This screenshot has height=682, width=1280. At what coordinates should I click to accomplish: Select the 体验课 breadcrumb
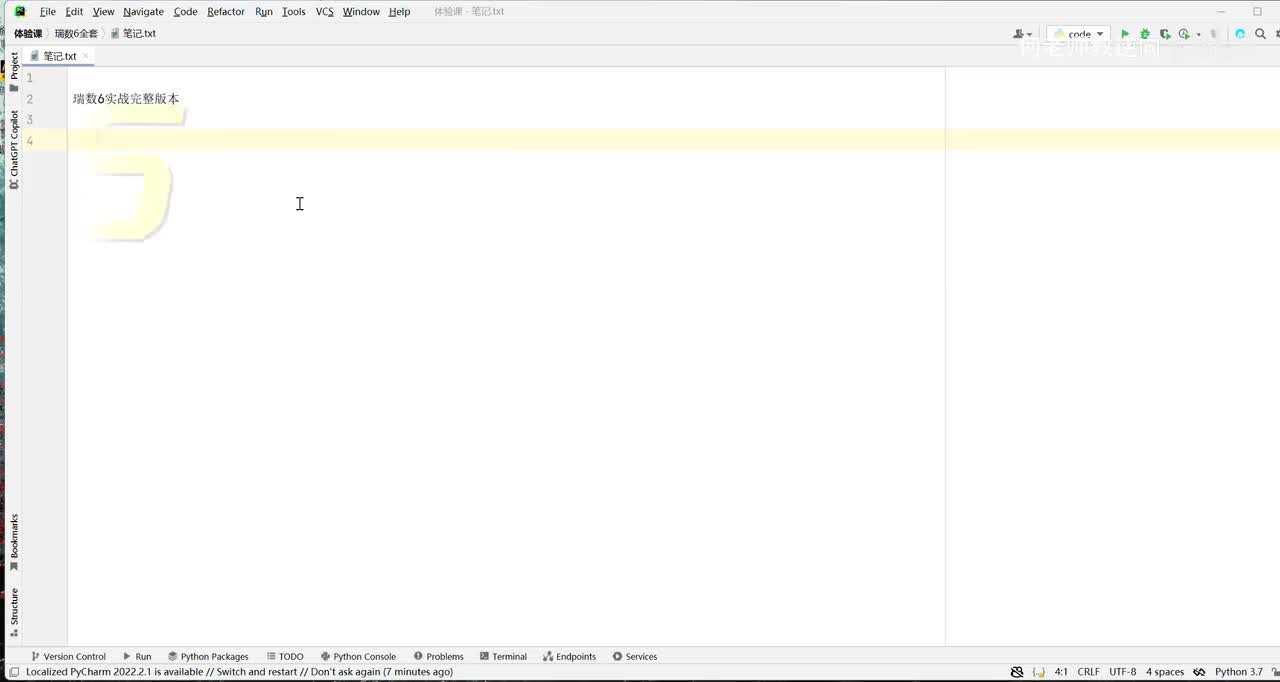point(28,34)
